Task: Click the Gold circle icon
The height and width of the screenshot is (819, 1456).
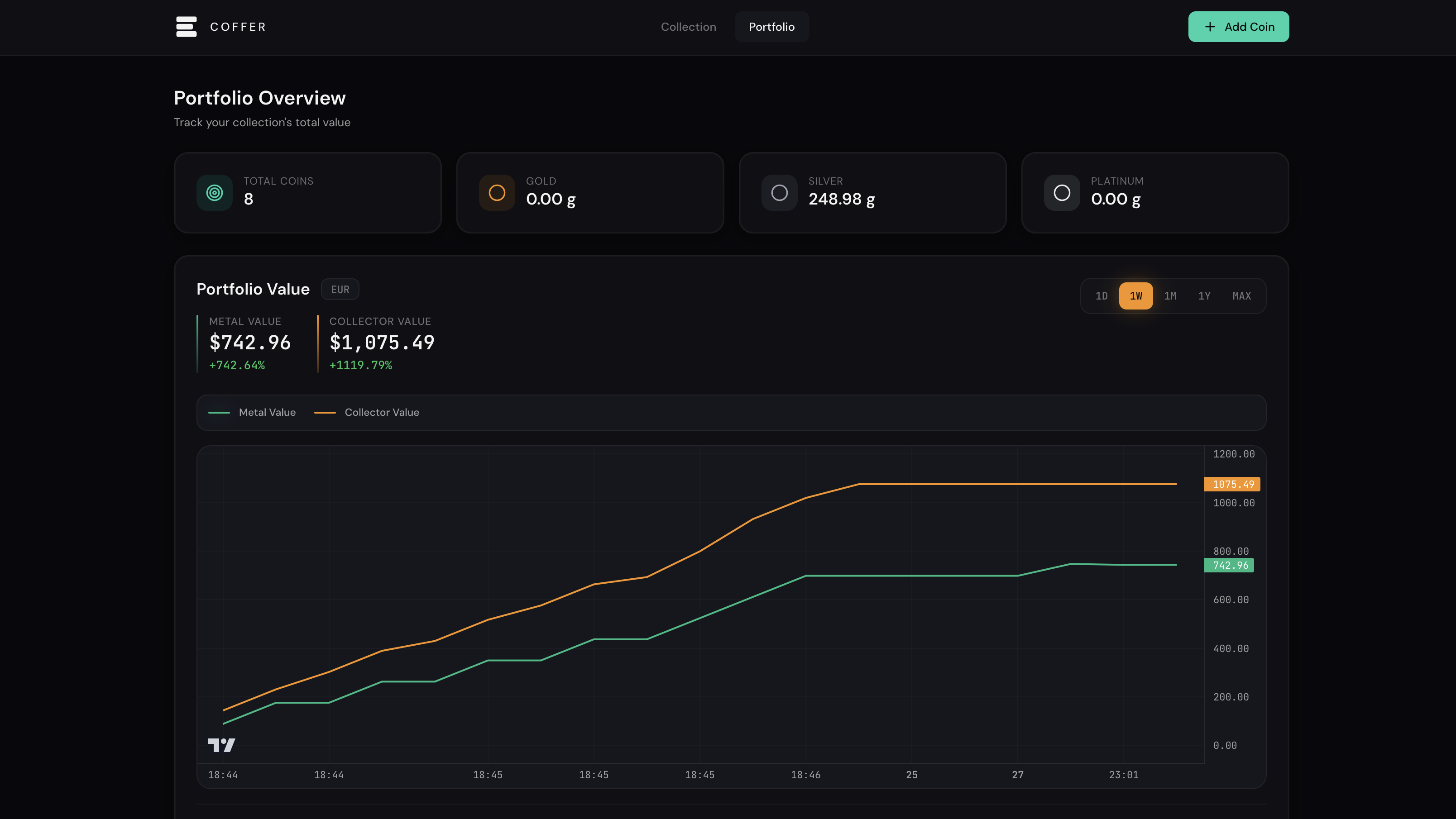Action: click(x=496, y=192)
